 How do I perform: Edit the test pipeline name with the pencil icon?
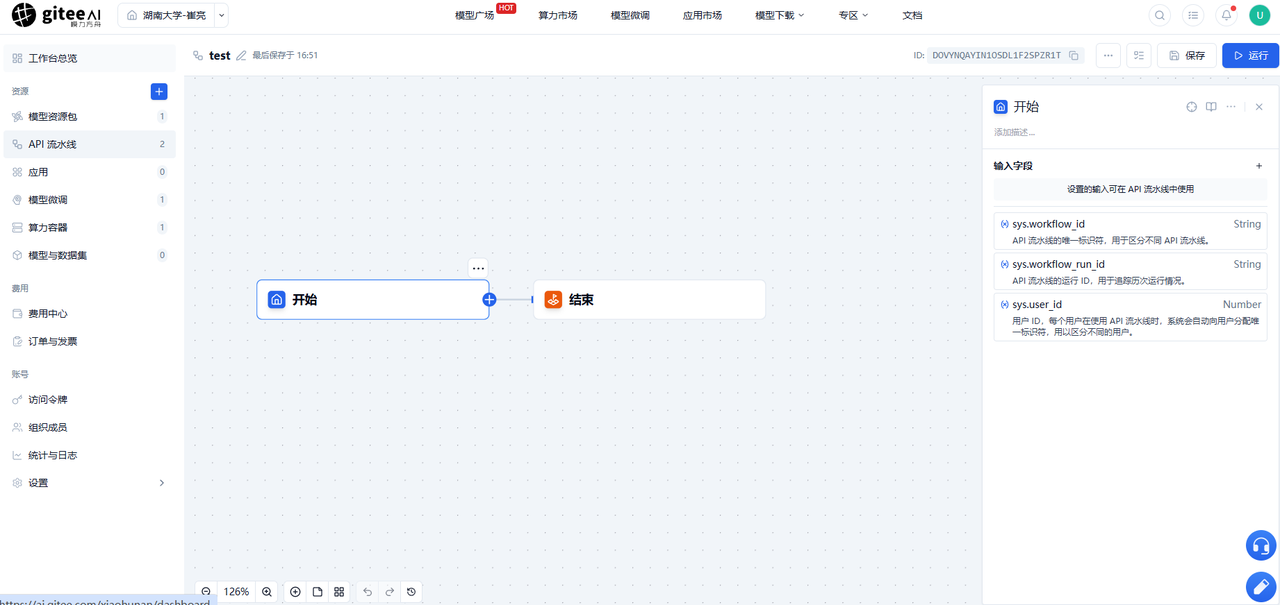pyautogui.click(x=241, y=56)
